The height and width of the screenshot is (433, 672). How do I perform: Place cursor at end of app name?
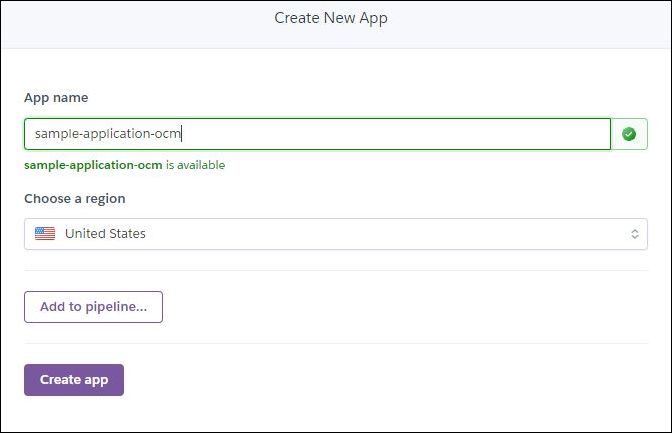pos(181,134)
